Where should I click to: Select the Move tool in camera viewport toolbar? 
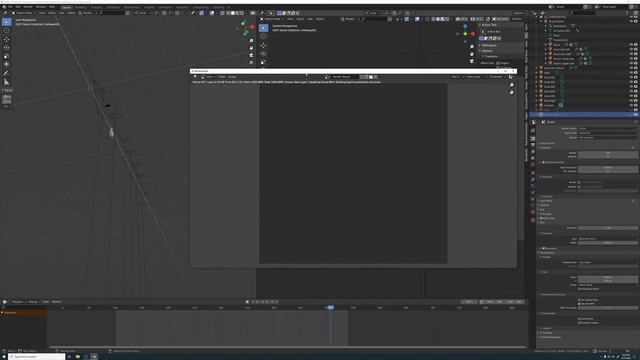(263, 45)
